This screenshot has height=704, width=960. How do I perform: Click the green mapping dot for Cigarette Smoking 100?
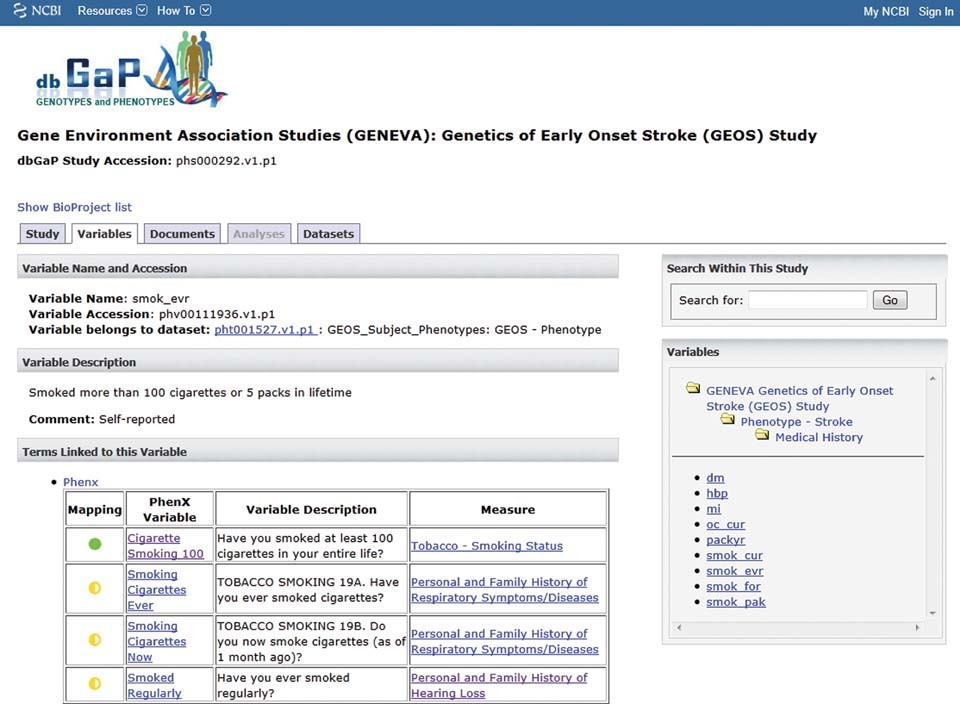coord(95,544)
